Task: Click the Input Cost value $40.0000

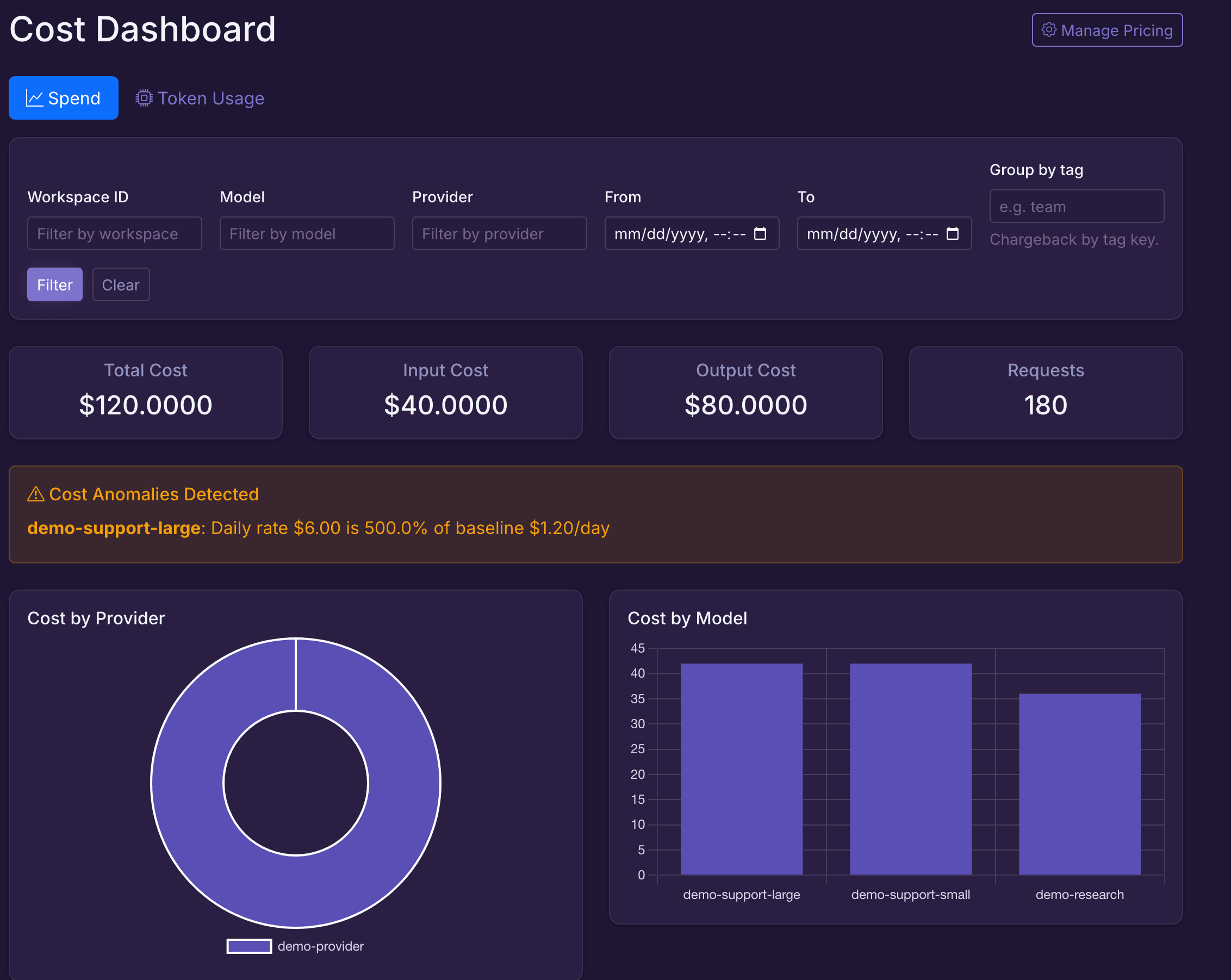Action: point(446,405)
